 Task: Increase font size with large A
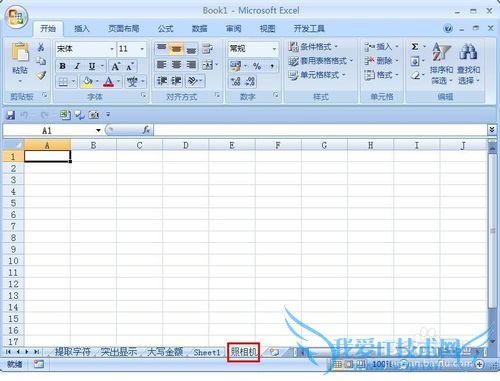116,66
